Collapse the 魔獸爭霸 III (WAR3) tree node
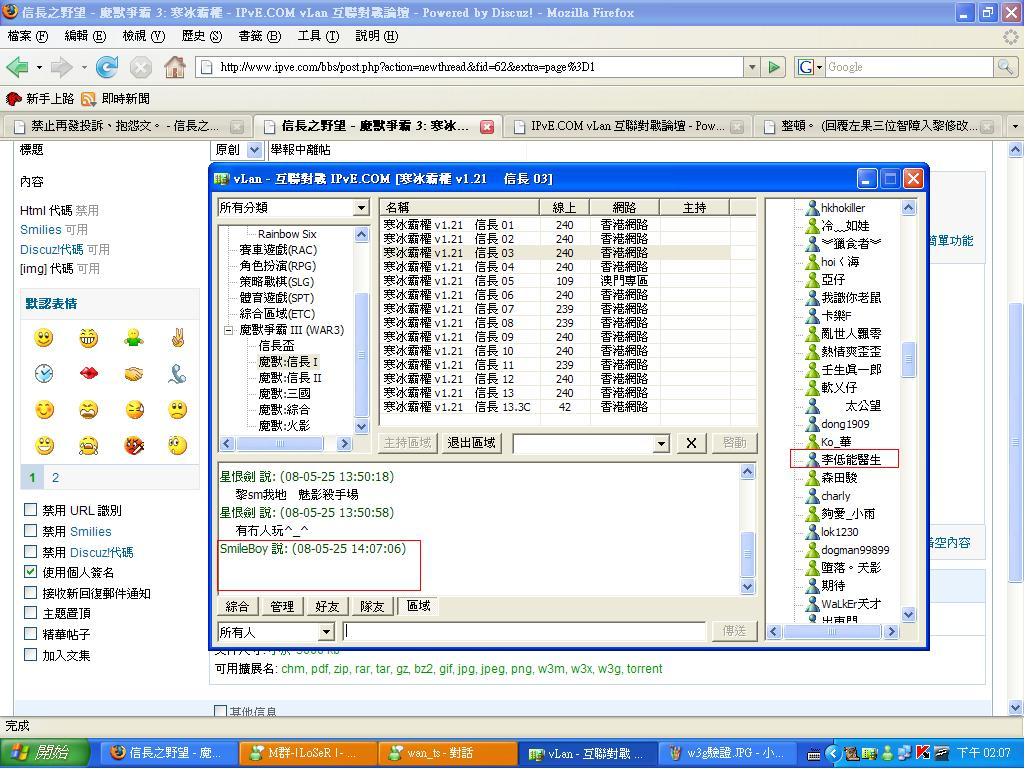The width and height of the screenshot is (1026, 769). (228, 330)
